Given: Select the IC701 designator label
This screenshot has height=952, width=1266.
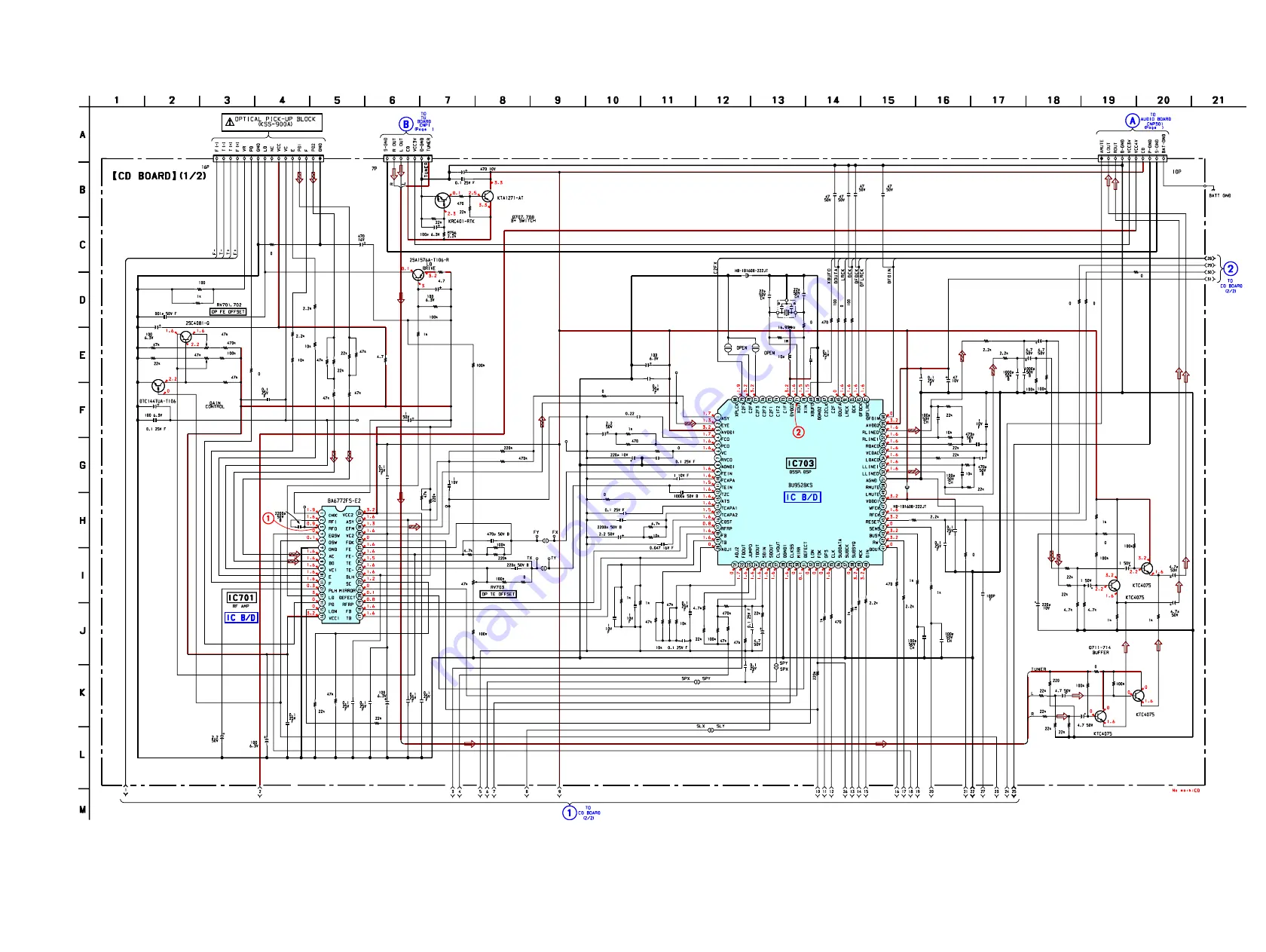Looking at the screenshot, I should click(x=242, y=598).
